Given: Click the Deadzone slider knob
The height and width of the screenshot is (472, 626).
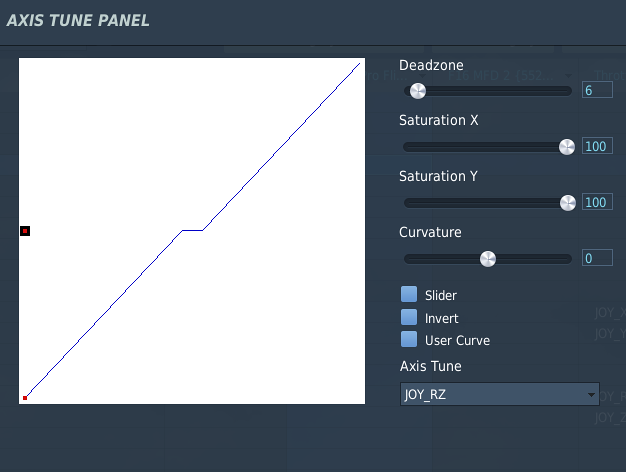Looking at the screenshot, I should click(418, 91).
